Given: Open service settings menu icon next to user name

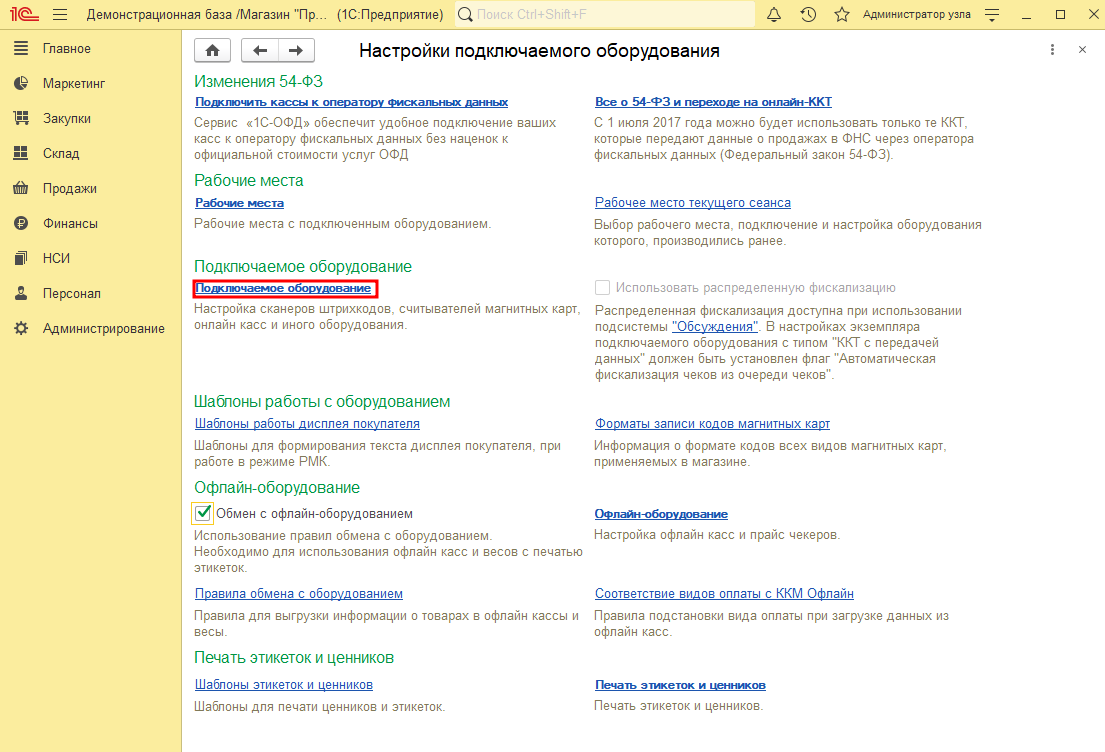Looking at the screenshot, I should [x=992, y=14].
